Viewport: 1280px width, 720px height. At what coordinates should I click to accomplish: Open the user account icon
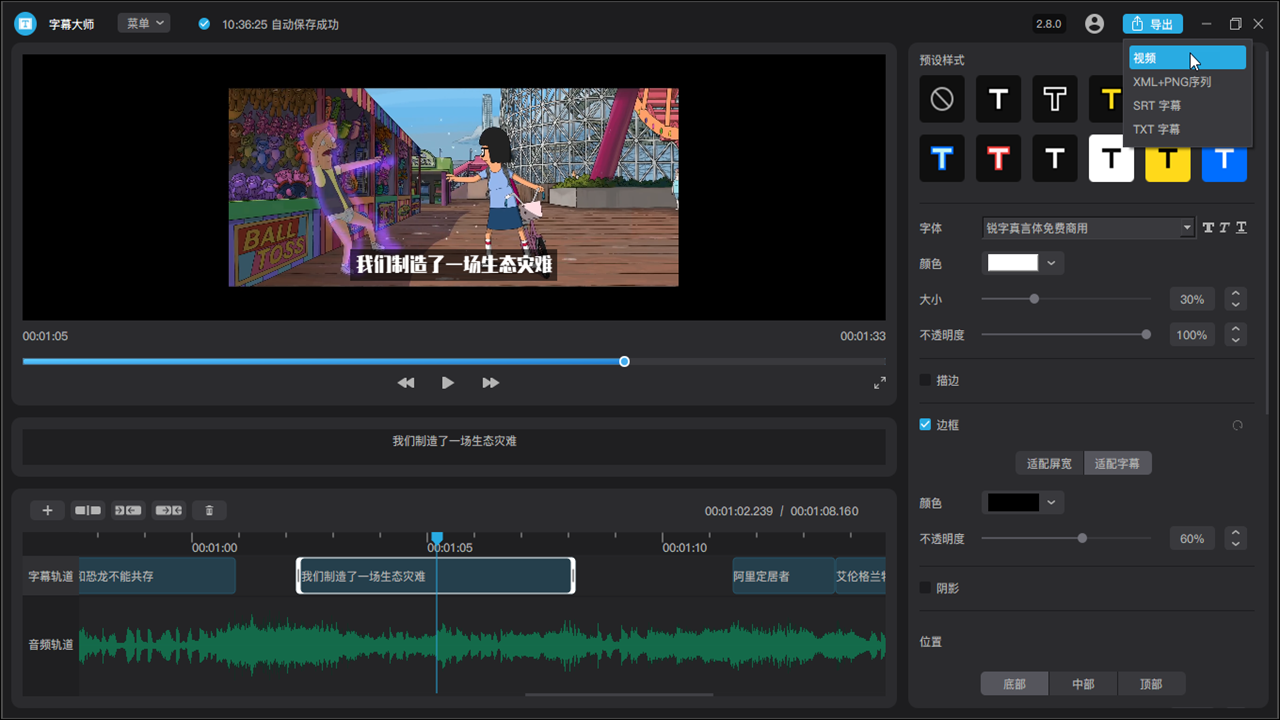(x=1094, y=24)
